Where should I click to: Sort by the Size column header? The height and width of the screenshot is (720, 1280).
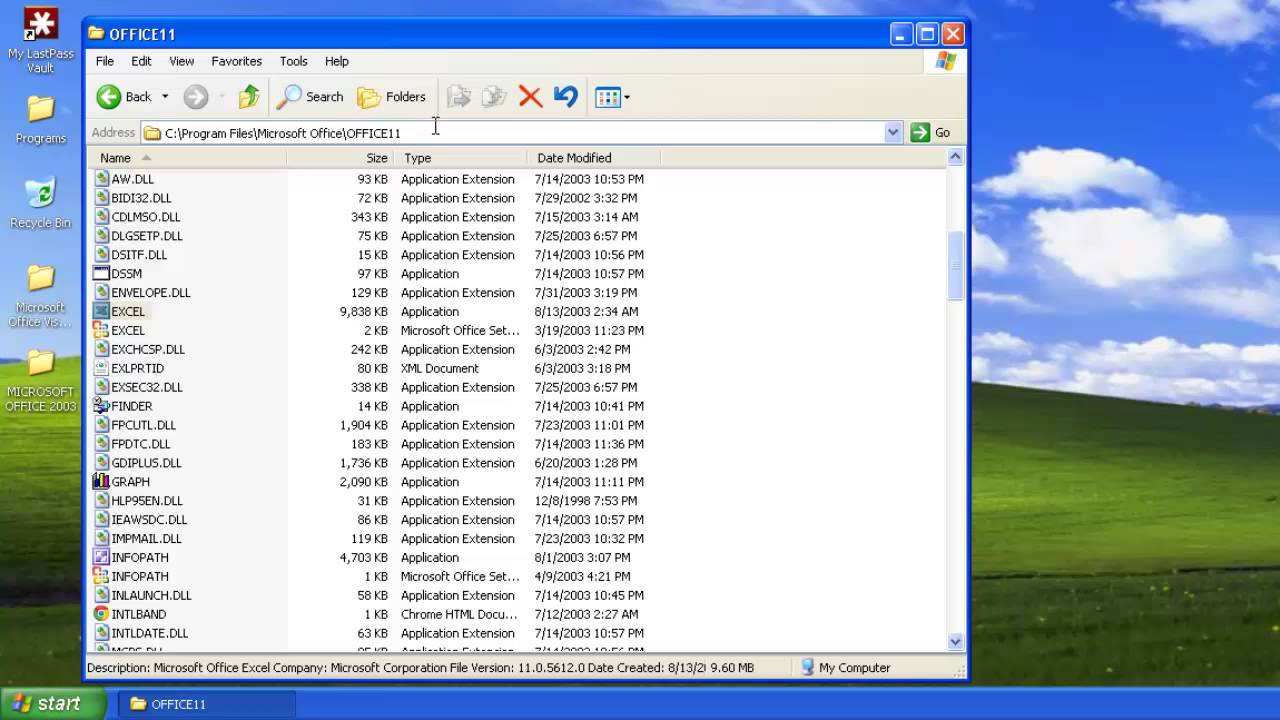click(341, 158)
